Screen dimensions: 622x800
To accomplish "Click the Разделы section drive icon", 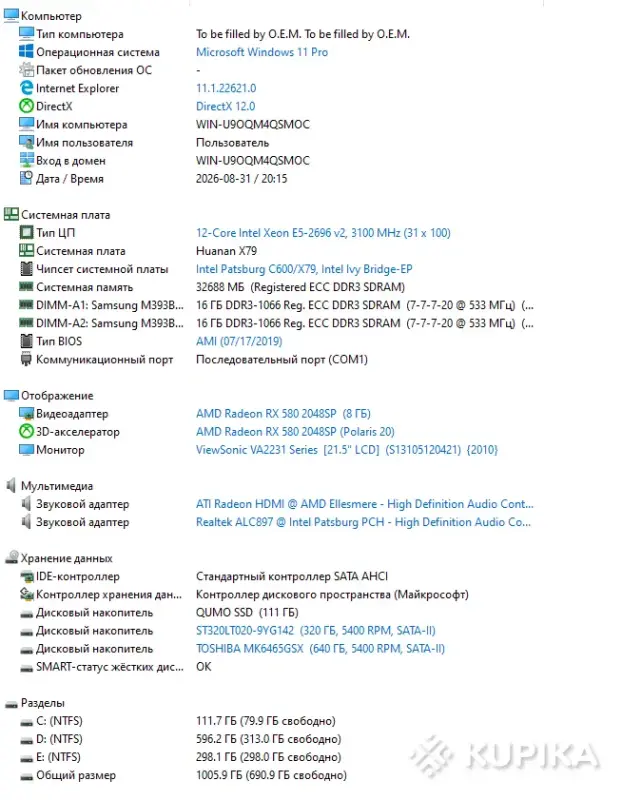I will tap(11, 704).
